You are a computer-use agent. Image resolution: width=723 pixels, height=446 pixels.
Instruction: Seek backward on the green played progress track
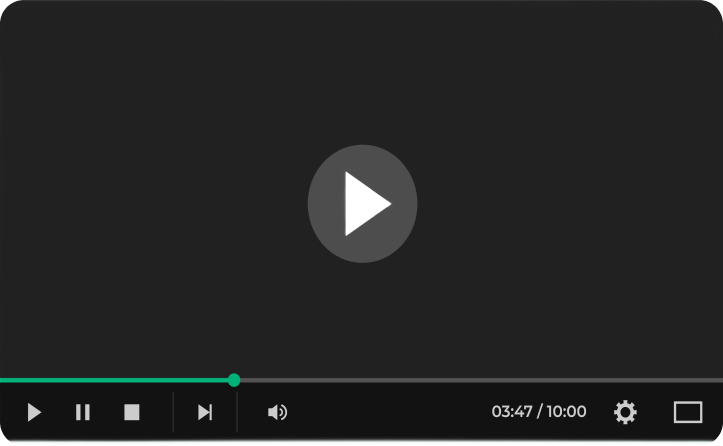(x=114, y=381)
